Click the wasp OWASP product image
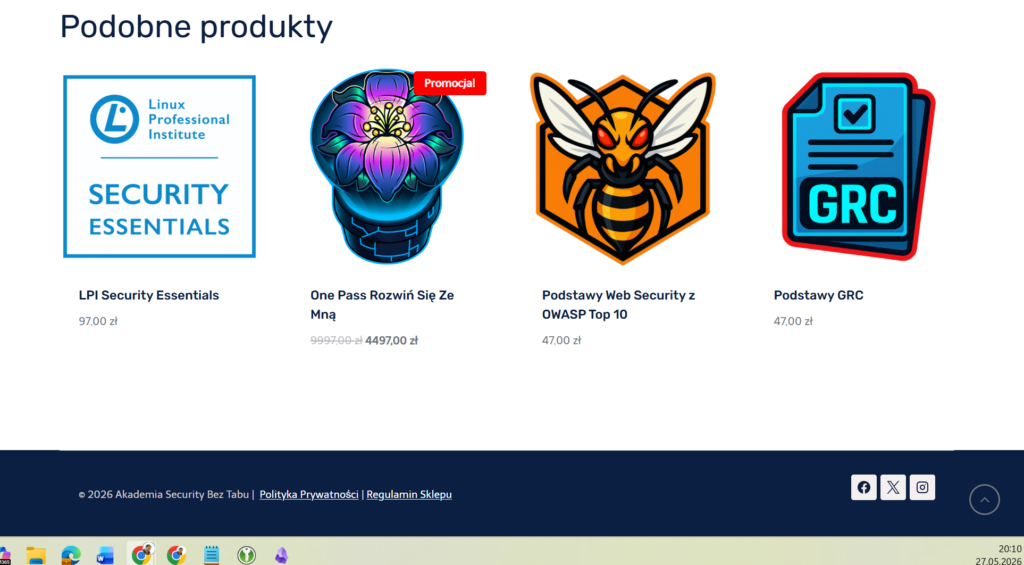The height and width of the screenshot is (565, 1024). (x=622, y=168)
